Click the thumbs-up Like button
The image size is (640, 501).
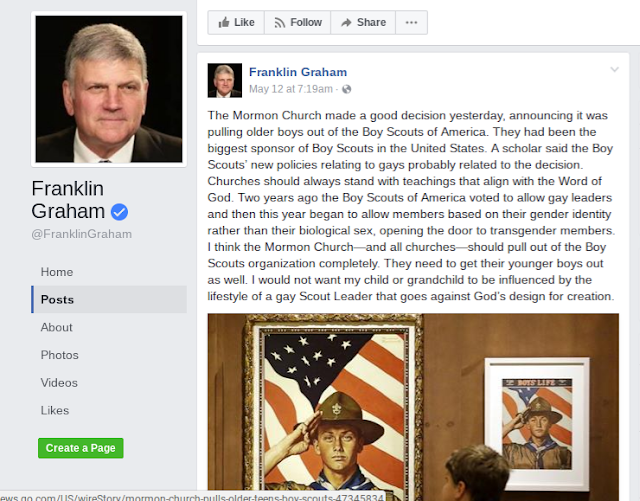pyautogui.click(x=236, y=22)
